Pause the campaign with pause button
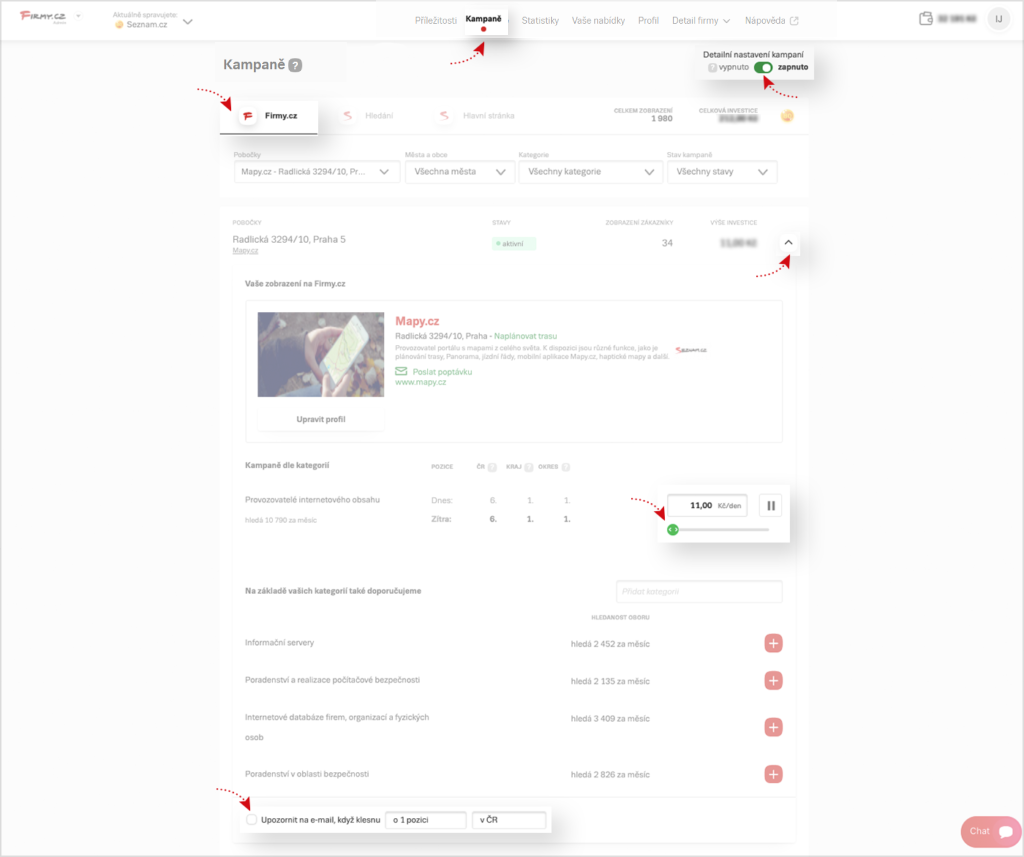Viewport: 1024px width, 857px height. coord(771,506)
